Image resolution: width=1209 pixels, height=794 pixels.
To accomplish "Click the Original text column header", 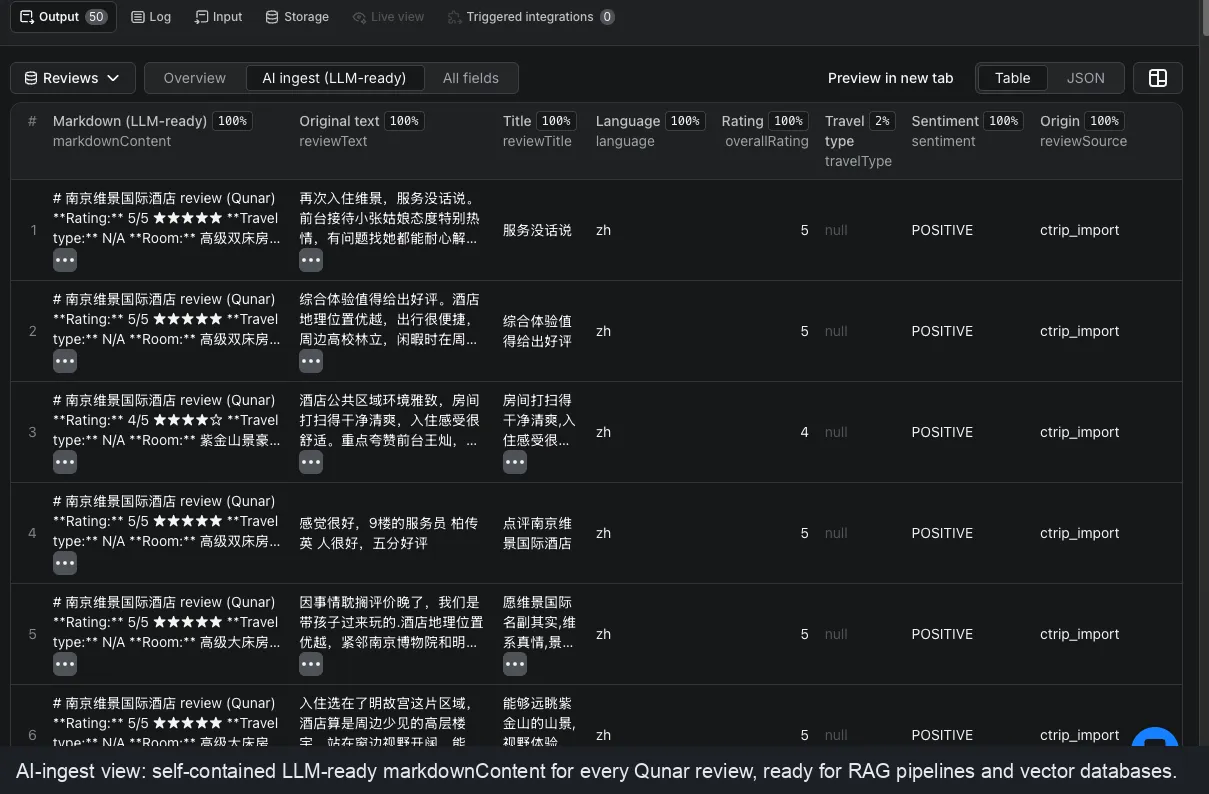I will coord(339,121).
